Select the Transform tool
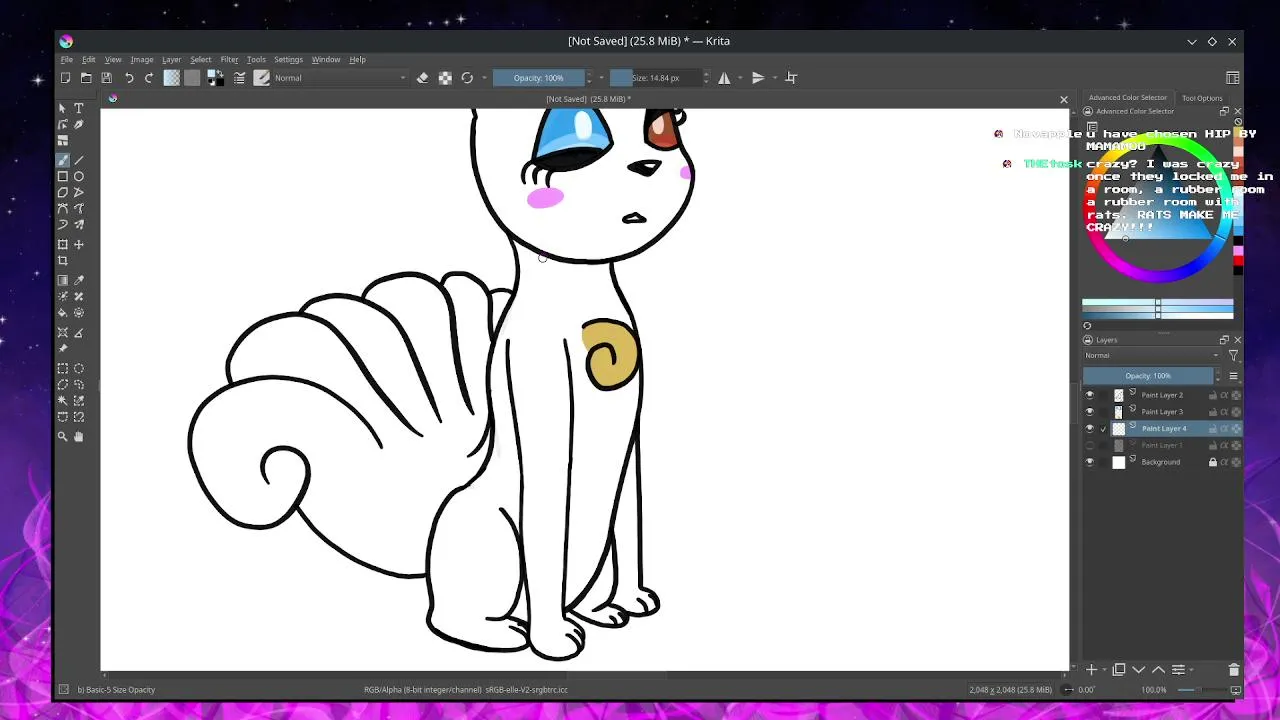This screenshot has width=1280, height=720. (x=63, y=245)
